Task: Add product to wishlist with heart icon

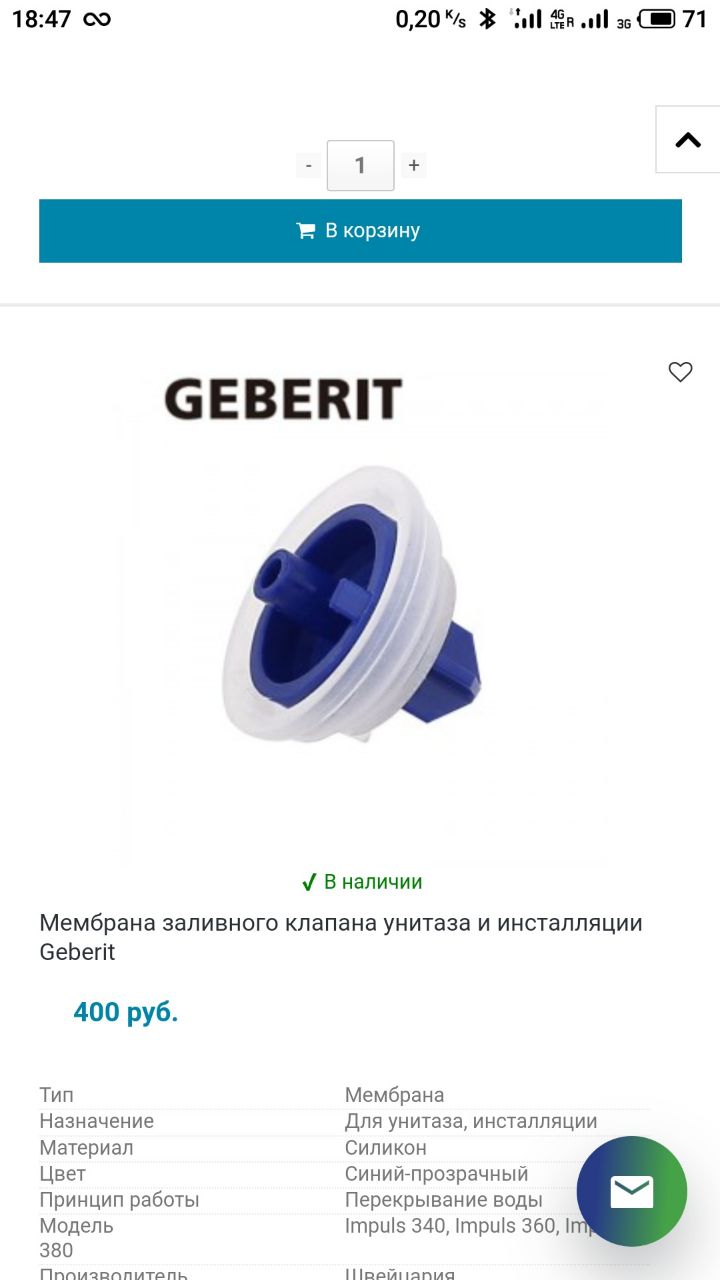Action: point(680,372)
